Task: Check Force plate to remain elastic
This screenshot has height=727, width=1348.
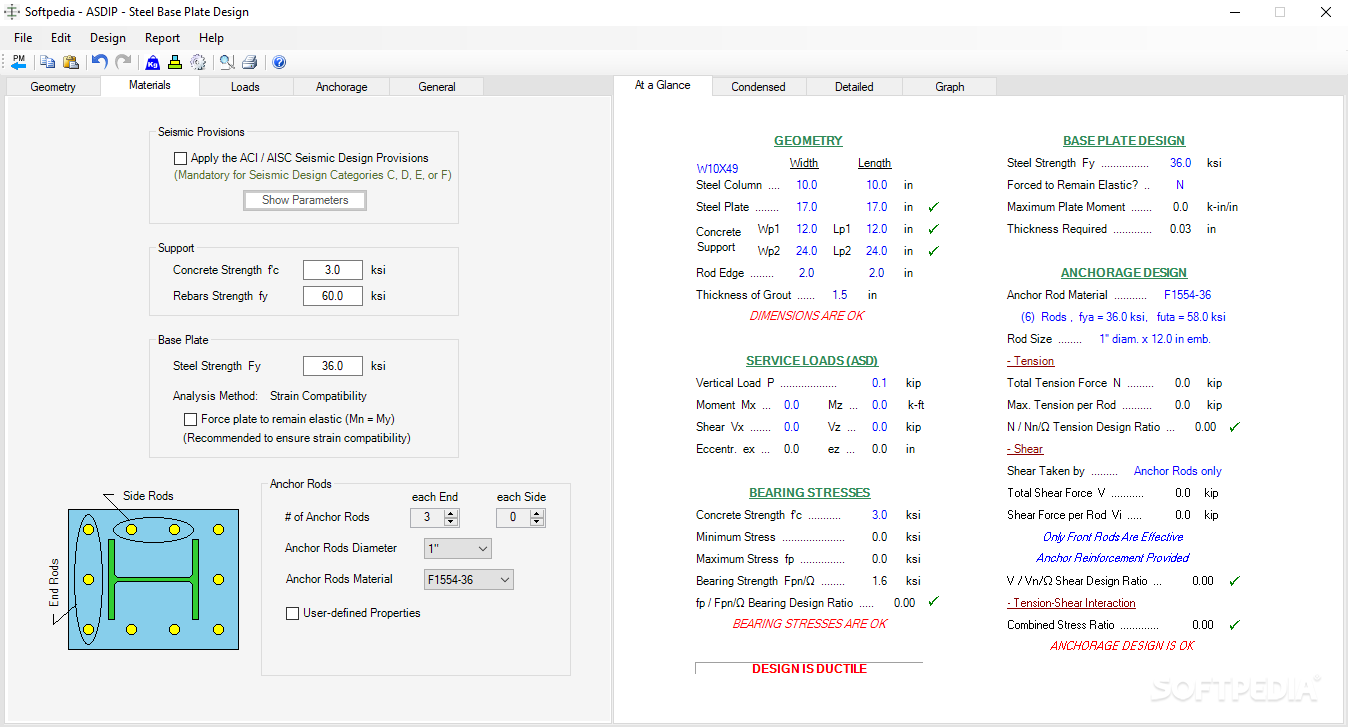Action: 190,419
